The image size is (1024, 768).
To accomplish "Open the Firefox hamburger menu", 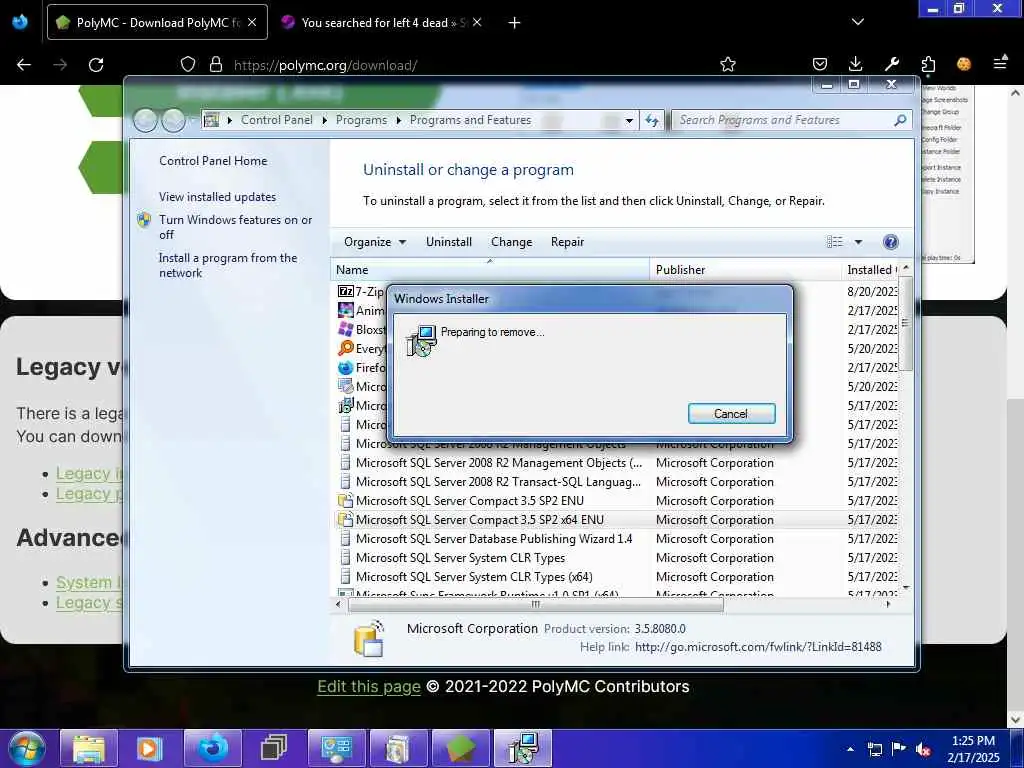I will point(1000,63).
